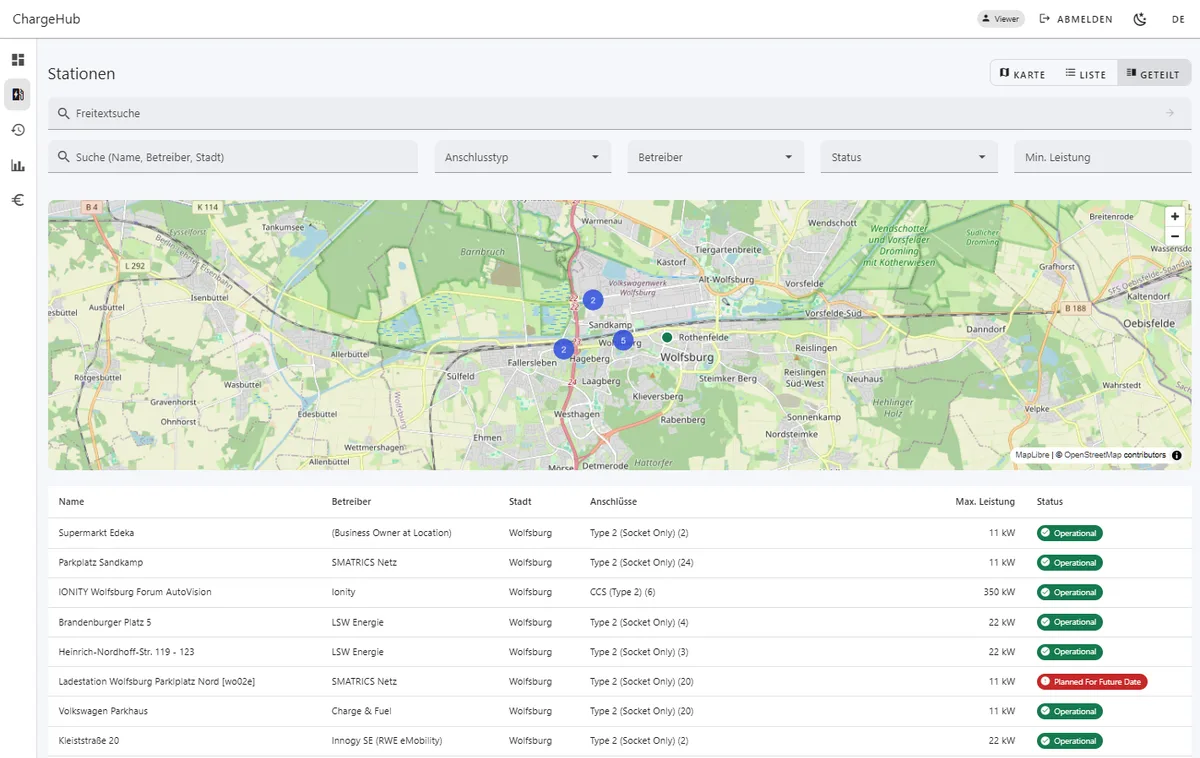
Task: Open the charging stations sidebar icon
Action: (18, 95)
